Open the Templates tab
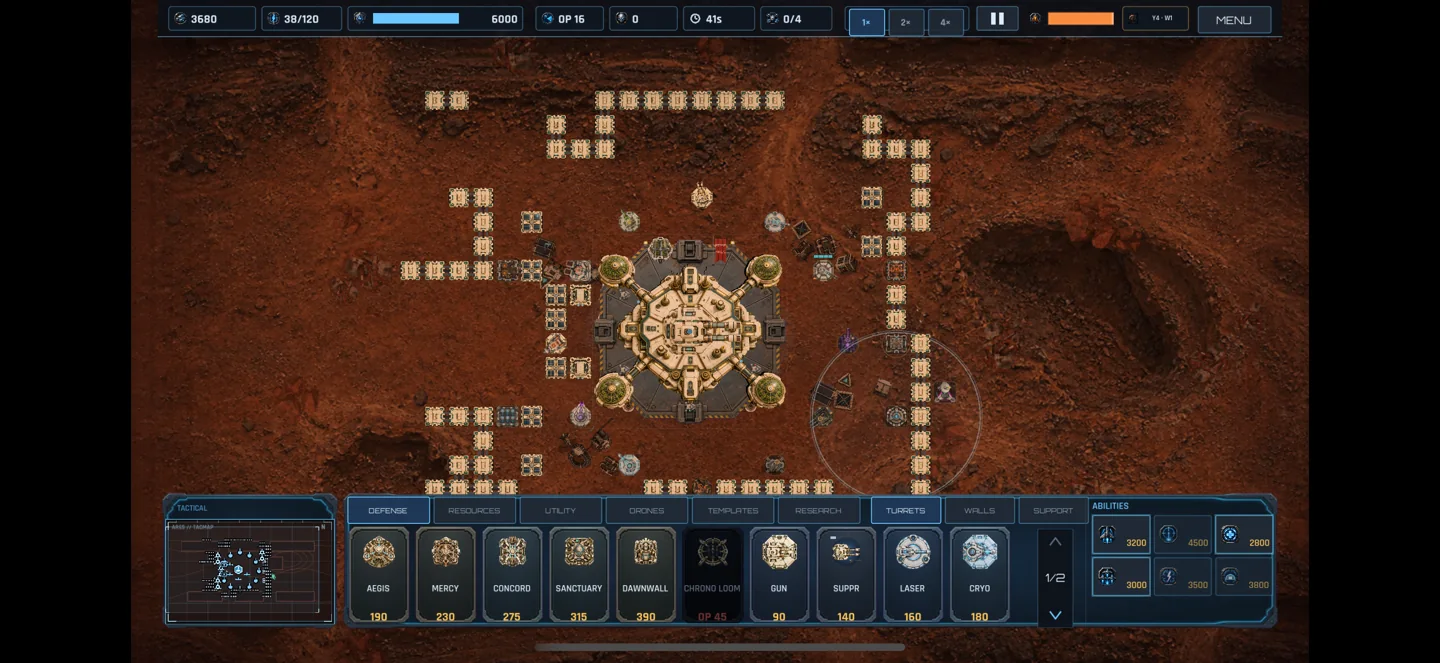1440x663 pixels. point(732,510)
